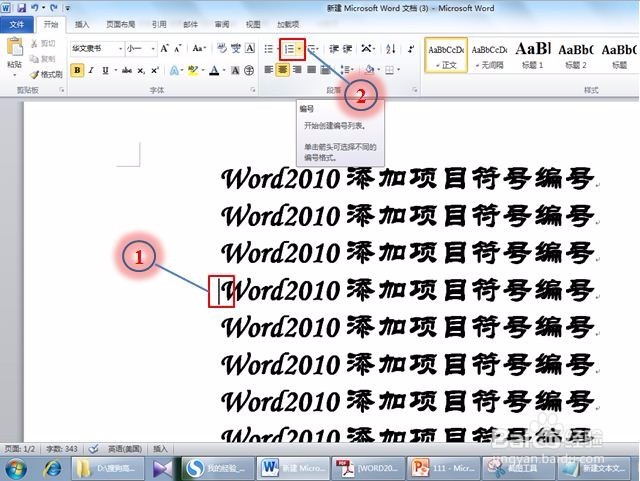Click the Sort A-Z icon

tap(391, 49)
